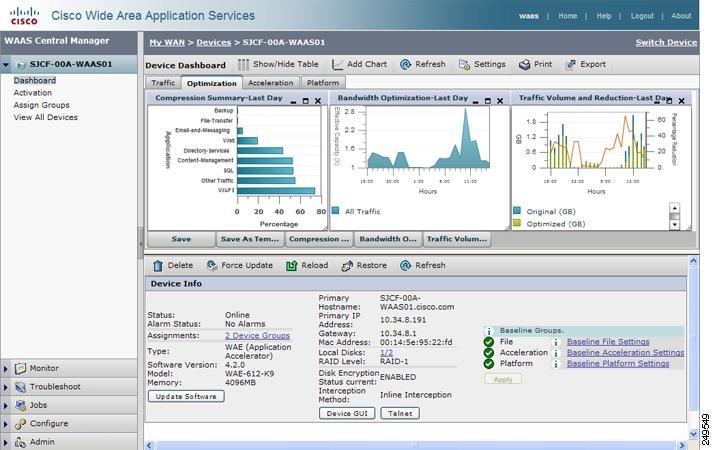Viewport: 712px width, 450px height.
Task: Open Activation in the sidebar
Action: click(x=33, y=93)
